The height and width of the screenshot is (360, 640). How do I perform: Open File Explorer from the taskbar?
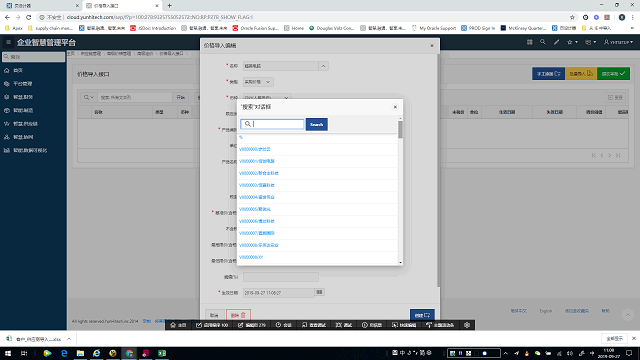tap(80, 353)
